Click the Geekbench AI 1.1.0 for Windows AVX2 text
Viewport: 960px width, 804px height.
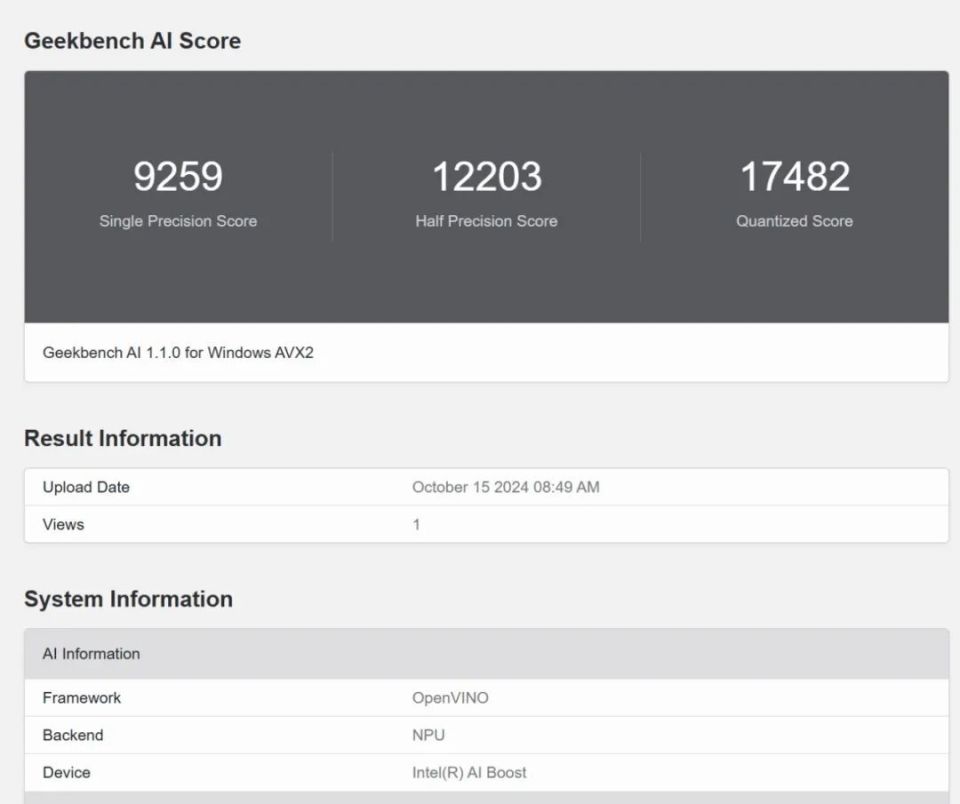pos(178,353)
